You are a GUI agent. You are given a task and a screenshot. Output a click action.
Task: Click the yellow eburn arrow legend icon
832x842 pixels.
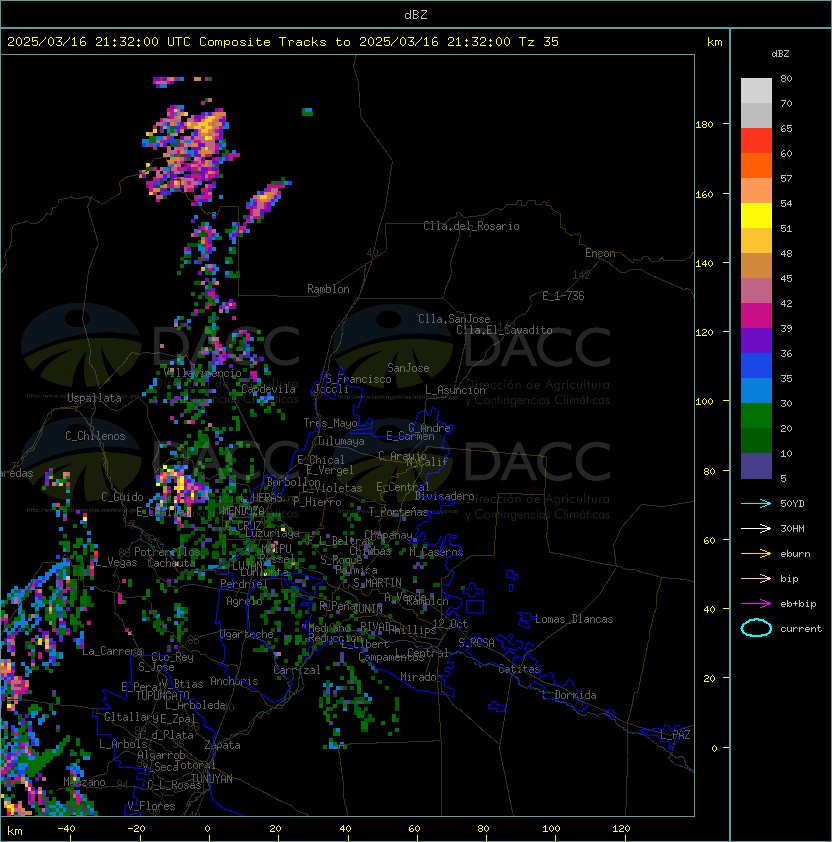[756, 554]
